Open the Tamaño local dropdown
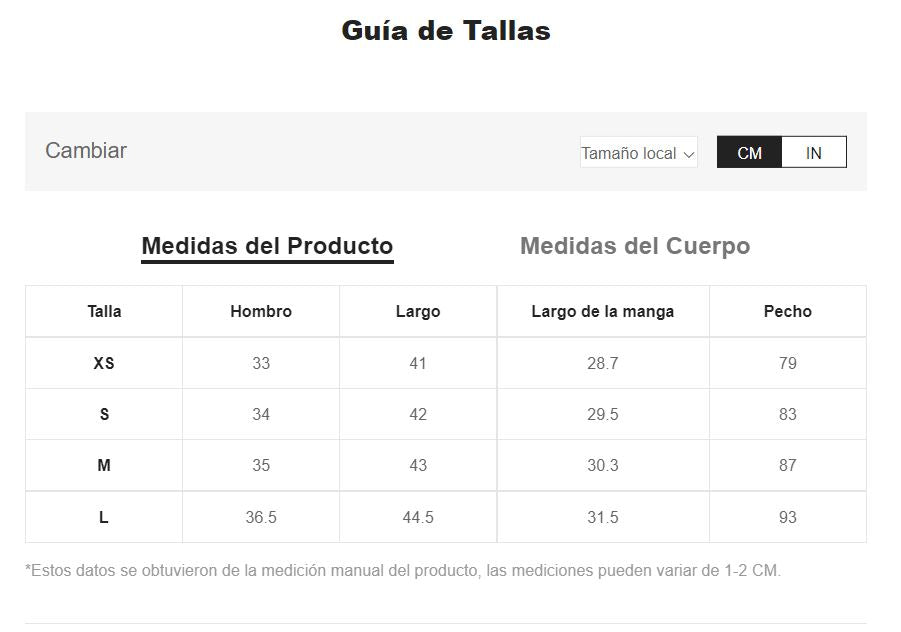This screenshot has height=632, width=901. click(x=638, y=153)
